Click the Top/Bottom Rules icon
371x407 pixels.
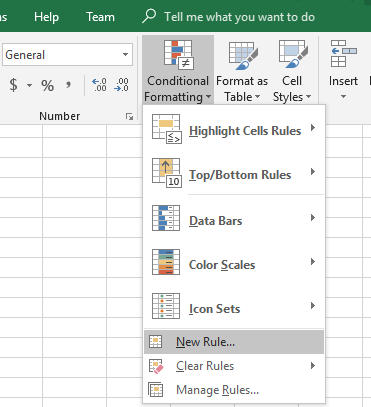click(x=166, y=173)
